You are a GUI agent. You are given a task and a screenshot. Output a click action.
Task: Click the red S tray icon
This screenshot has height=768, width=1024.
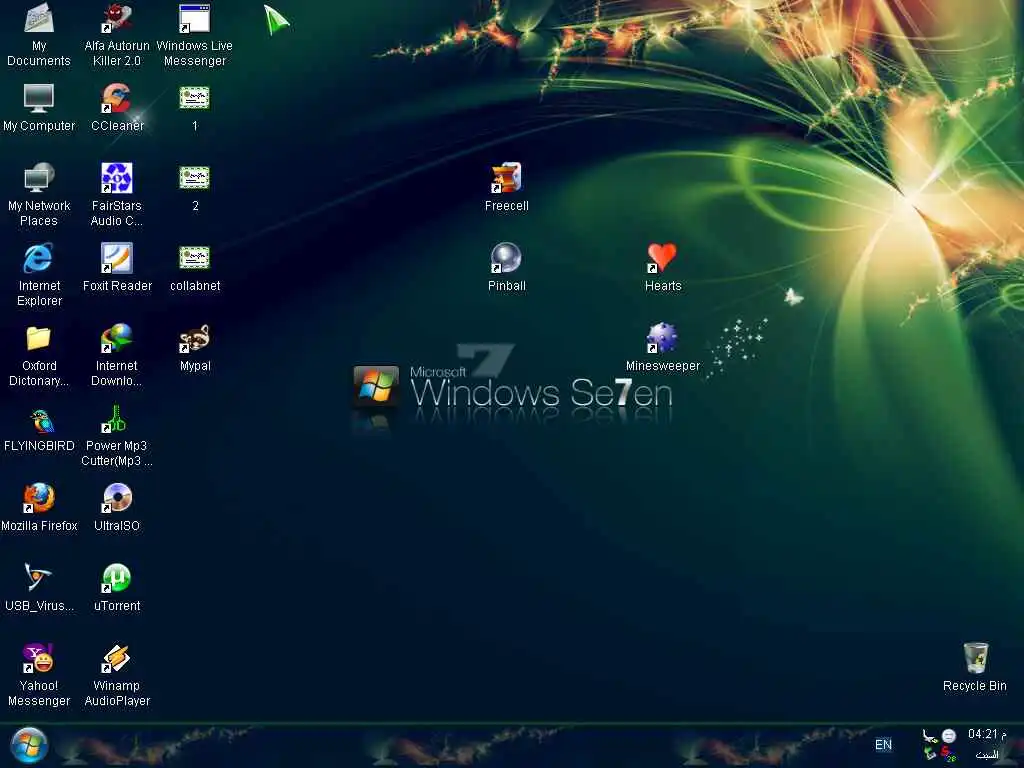click(948, 754)
